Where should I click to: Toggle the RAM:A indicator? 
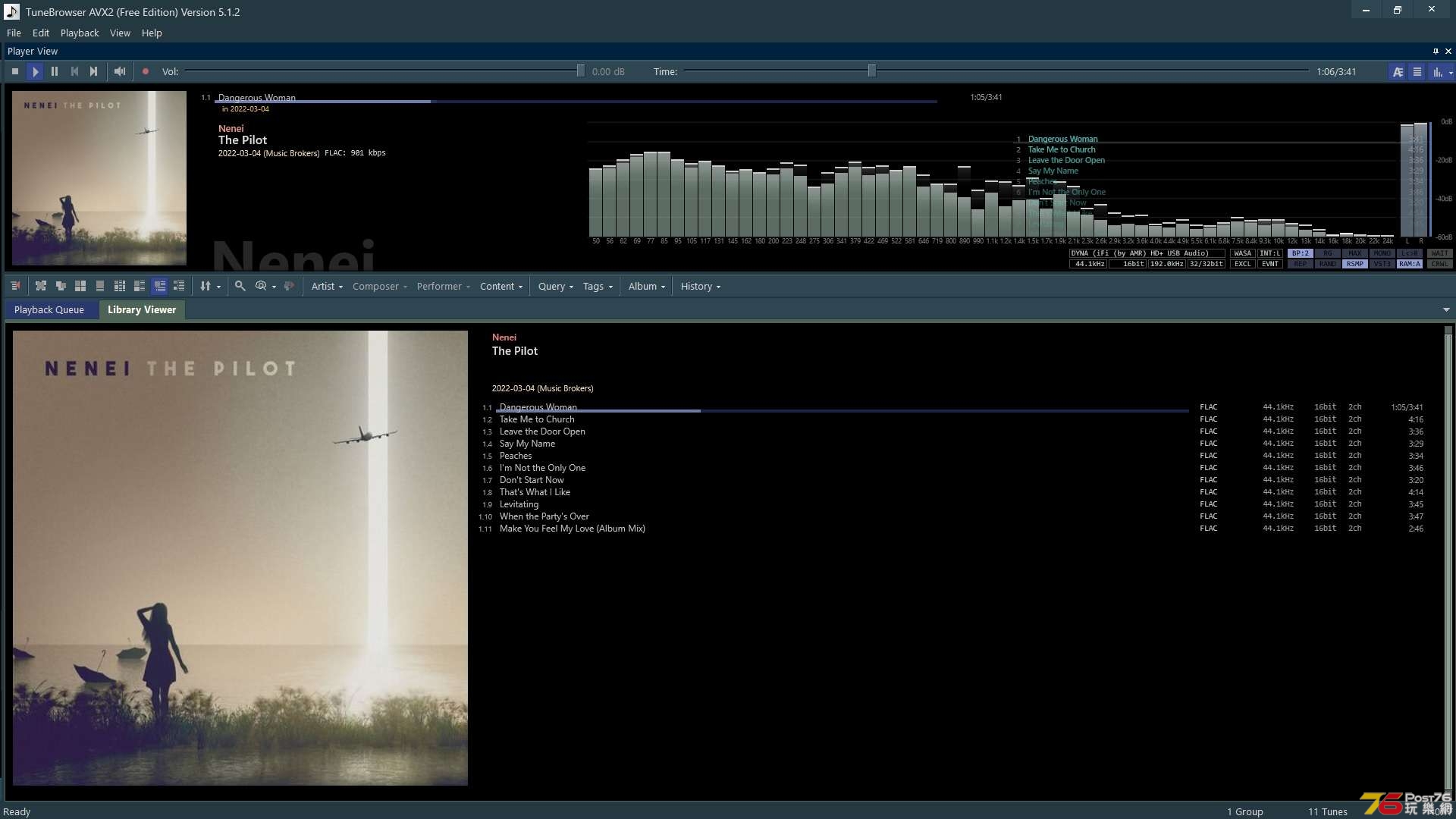1410,264
